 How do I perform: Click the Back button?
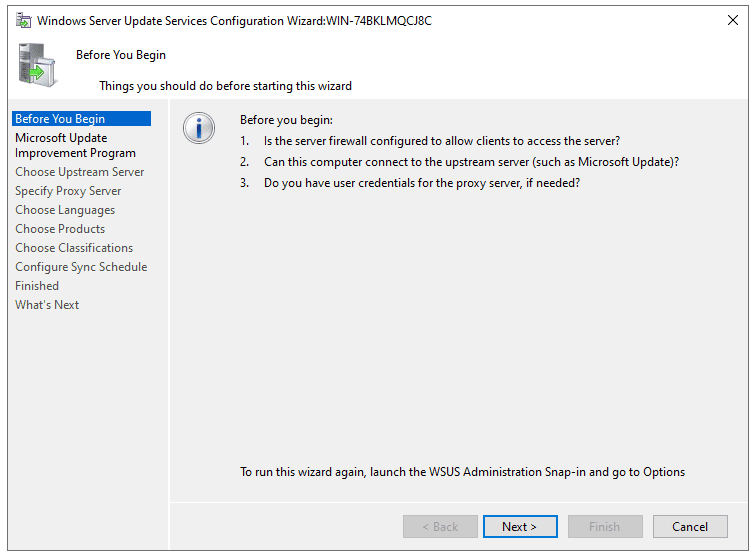pyautogui.click(x=440, y=527)
